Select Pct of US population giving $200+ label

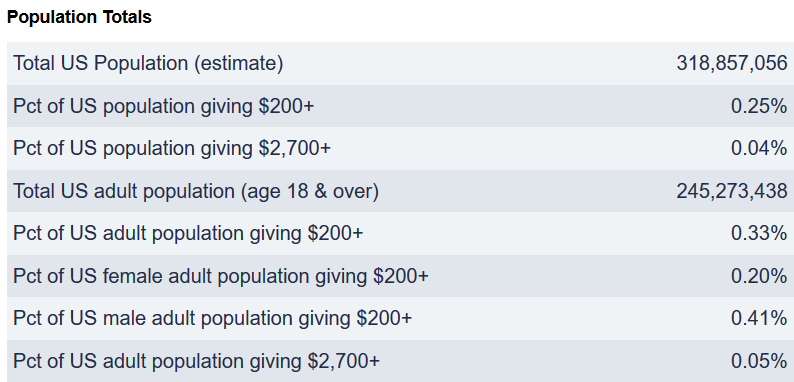point(163,106)
